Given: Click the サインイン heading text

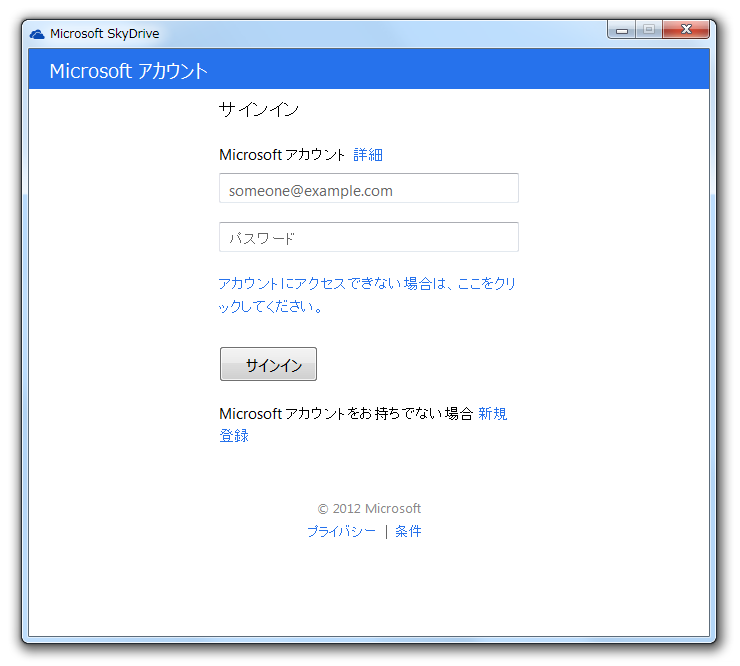Looking at the screenshot, I should [259, 110].
